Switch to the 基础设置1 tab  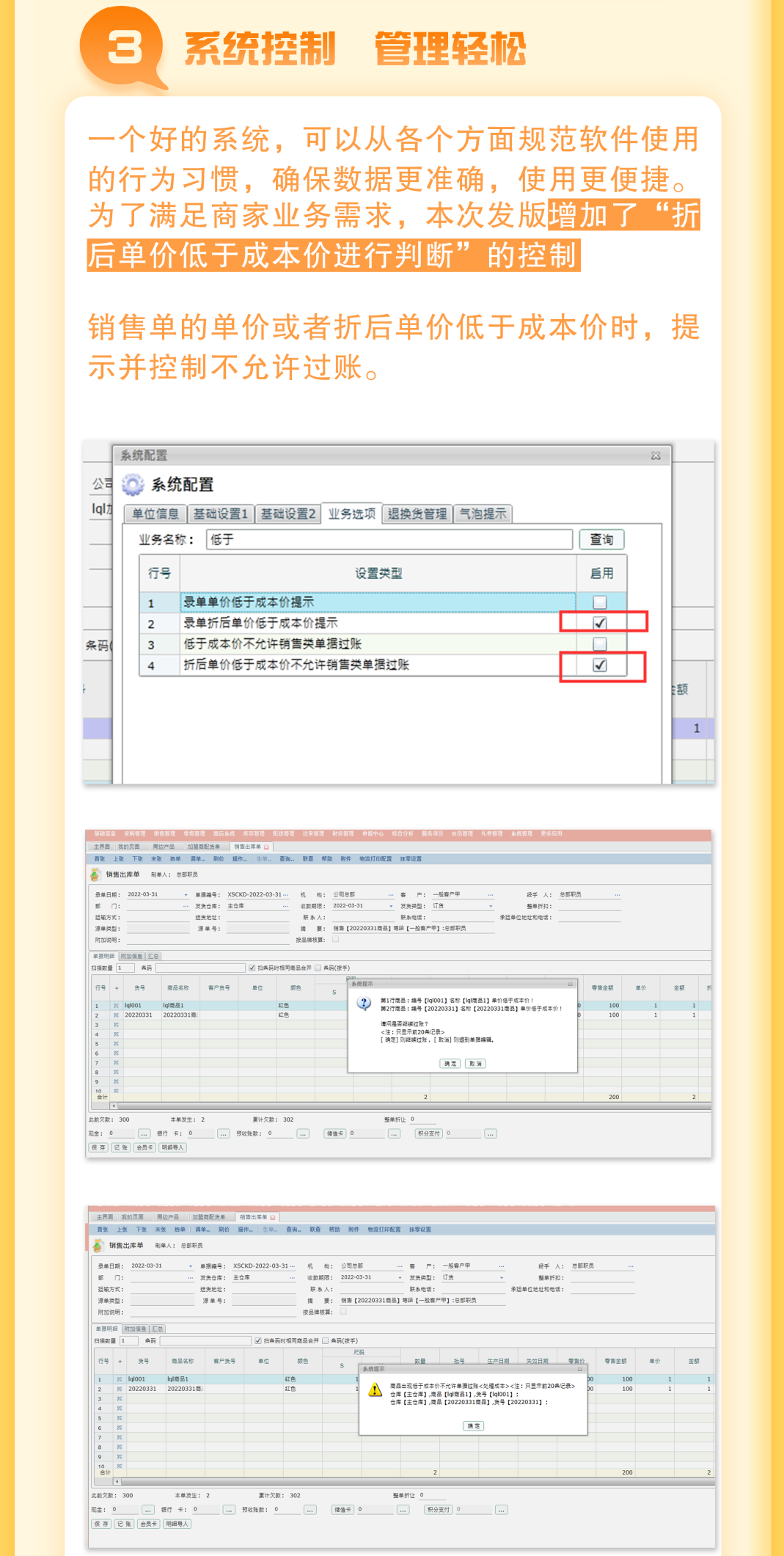[221, 514]
